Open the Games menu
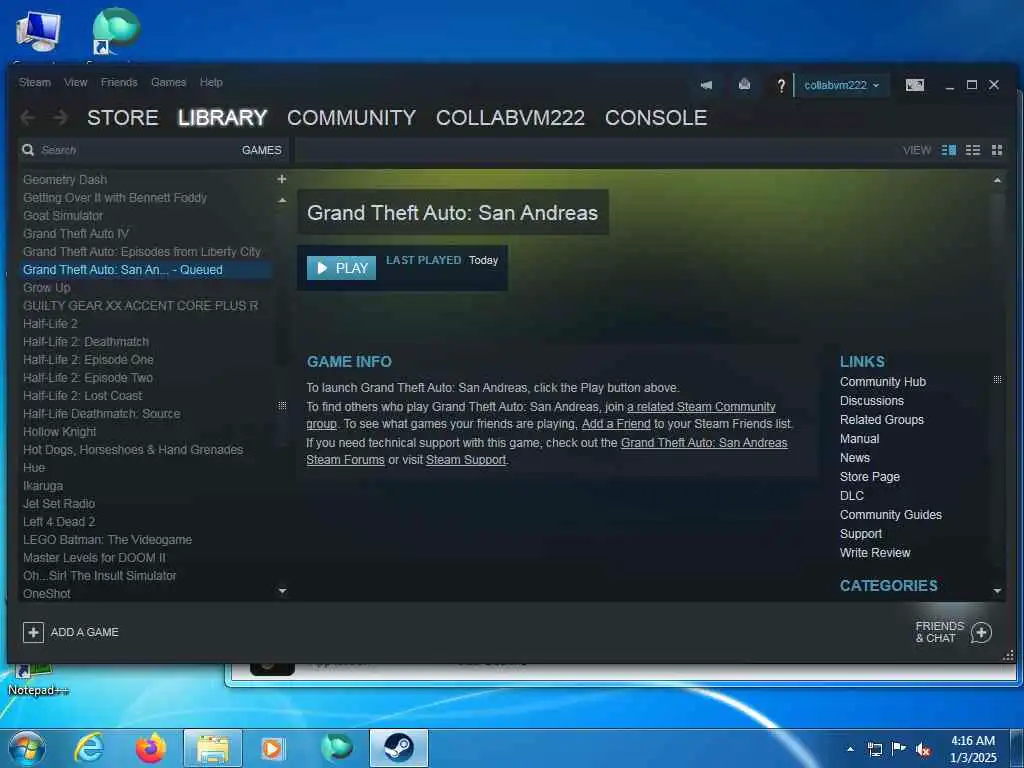Viewport: 1024px width, 768px height. [168, 82]
